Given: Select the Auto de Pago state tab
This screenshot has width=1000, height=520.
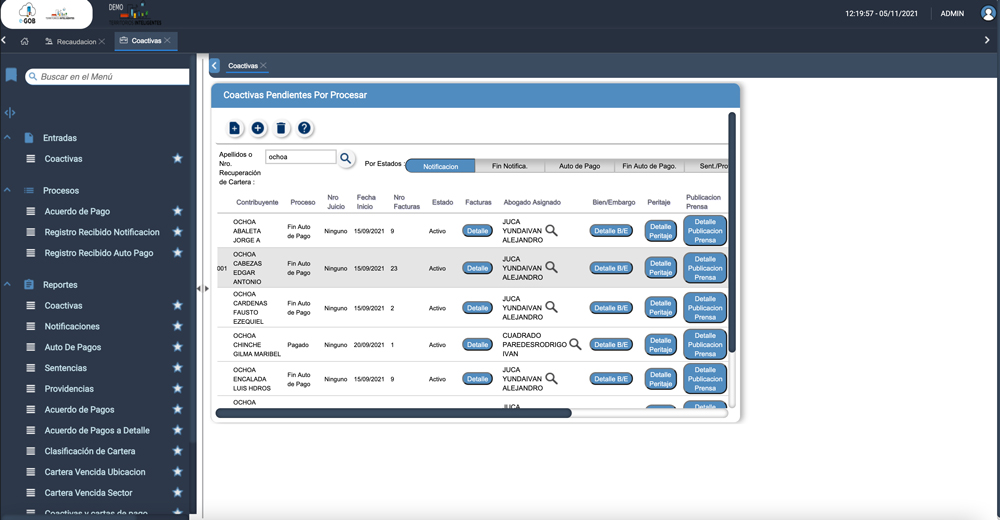Looking at the screenshot, I should click(x=579, y=166).
